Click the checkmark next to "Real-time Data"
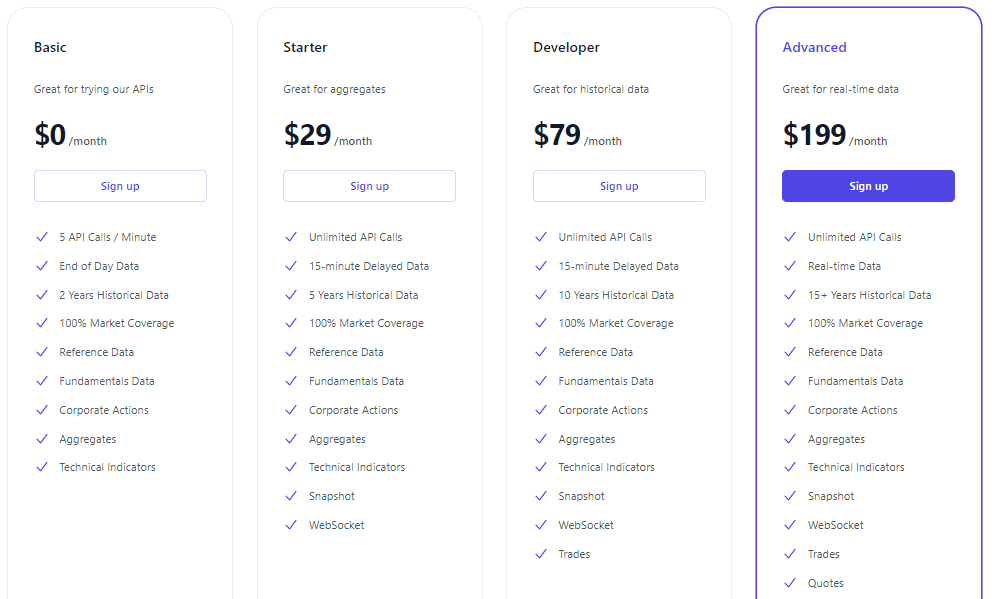The width and height of the screenshot is (992, 599). click(789, 266)
